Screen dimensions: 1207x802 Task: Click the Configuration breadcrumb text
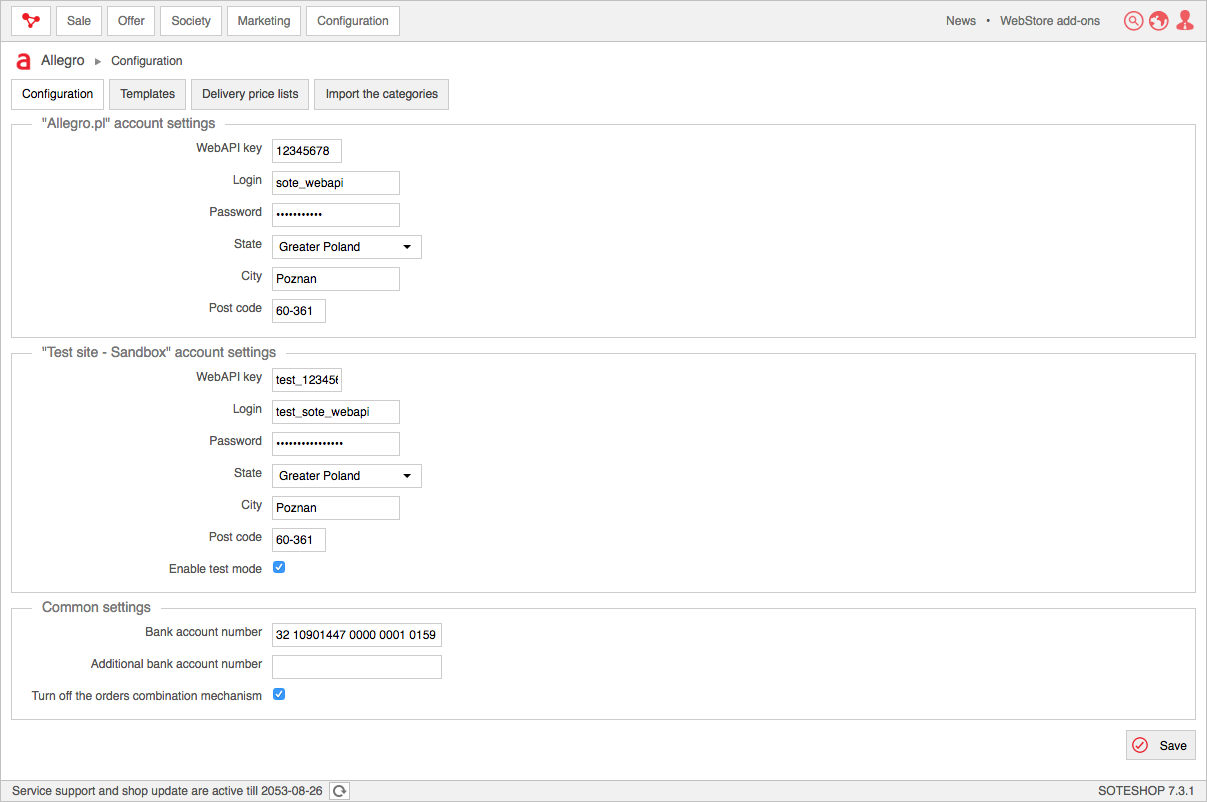tap(147, 61)
